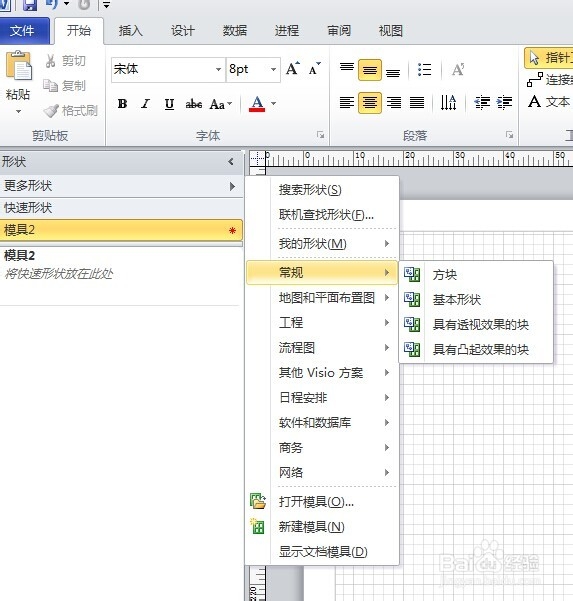
Task: Select the Text tool (文本)
Action: [x=549, y=102]
